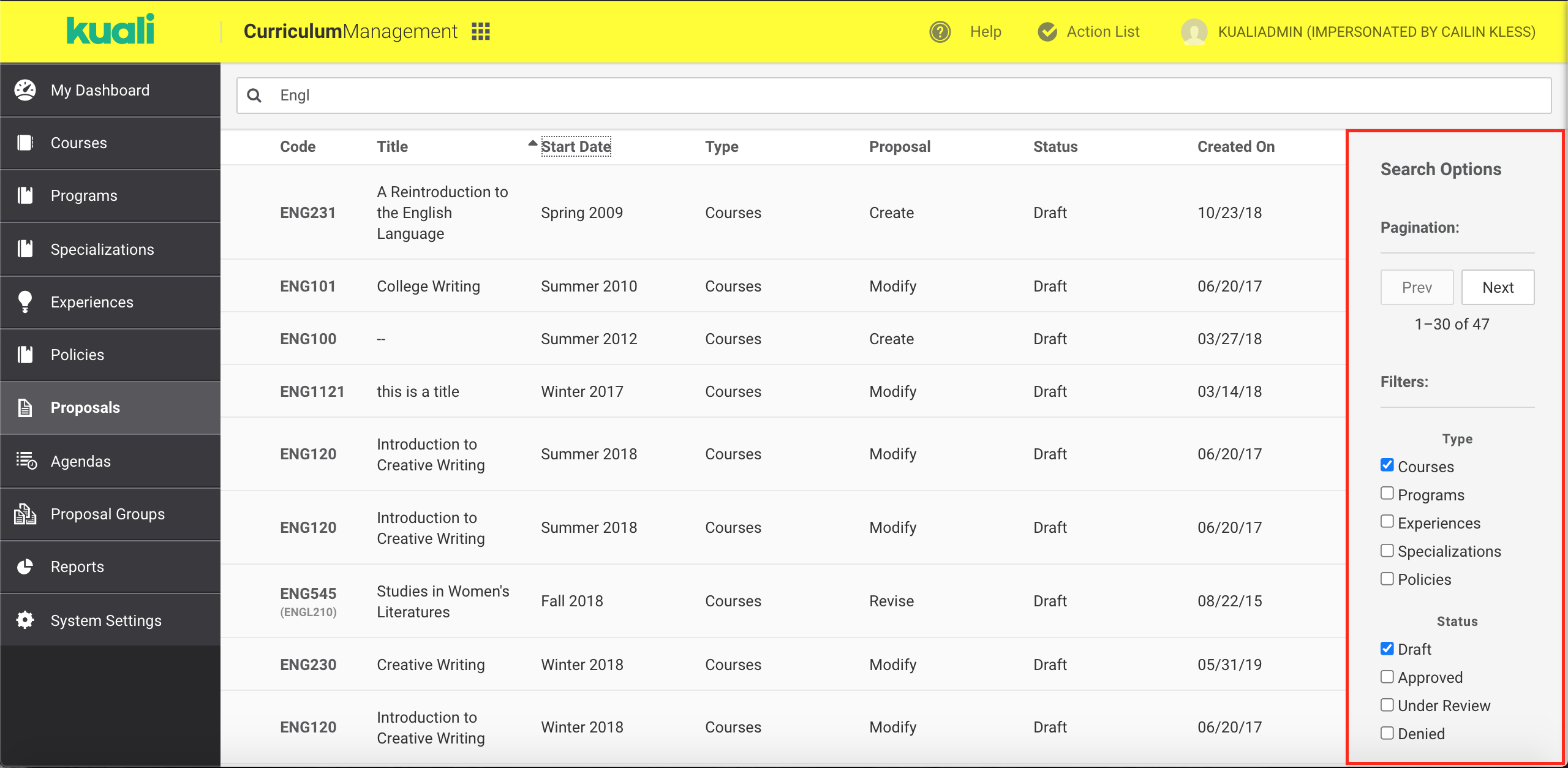Uncheck the Courses type filter
This screenshot has height=768, width=1568.
click(x=1387, y=465)
